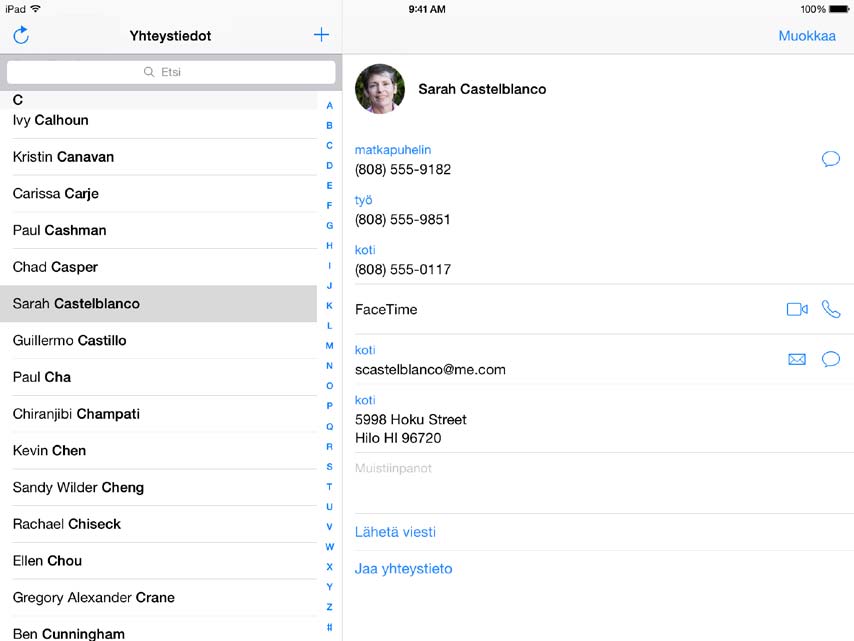854x641 pixels.
Task: Select contact Rachael Chiseck
Action: [158, 524]
